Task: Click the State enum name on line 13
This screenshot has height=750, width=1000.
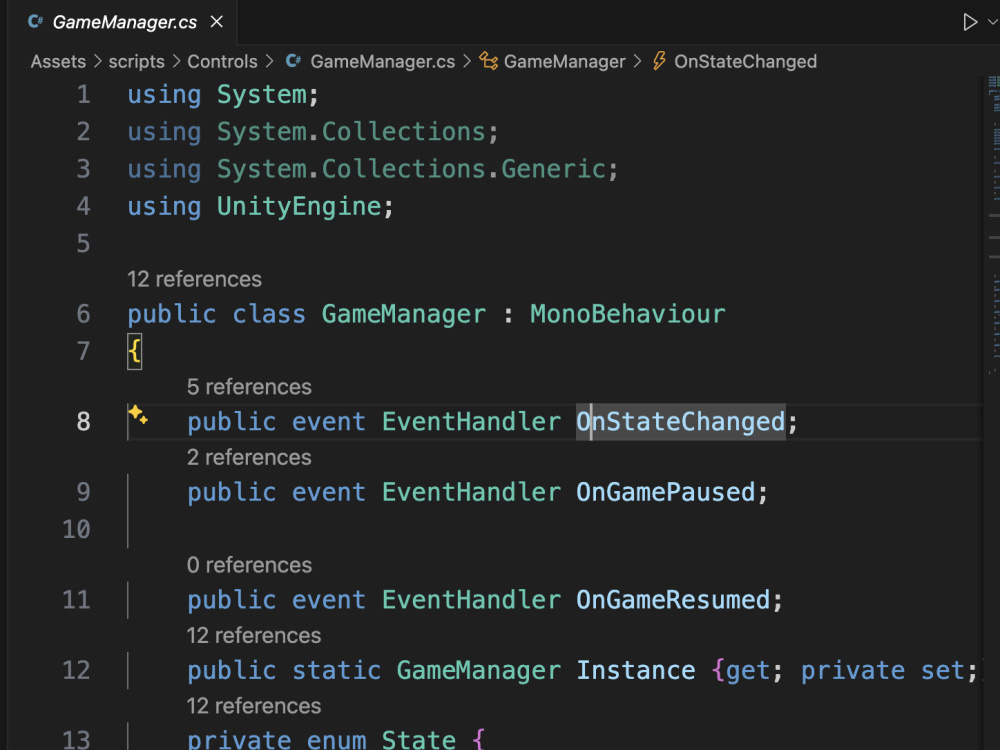Action: pos(418,740)
